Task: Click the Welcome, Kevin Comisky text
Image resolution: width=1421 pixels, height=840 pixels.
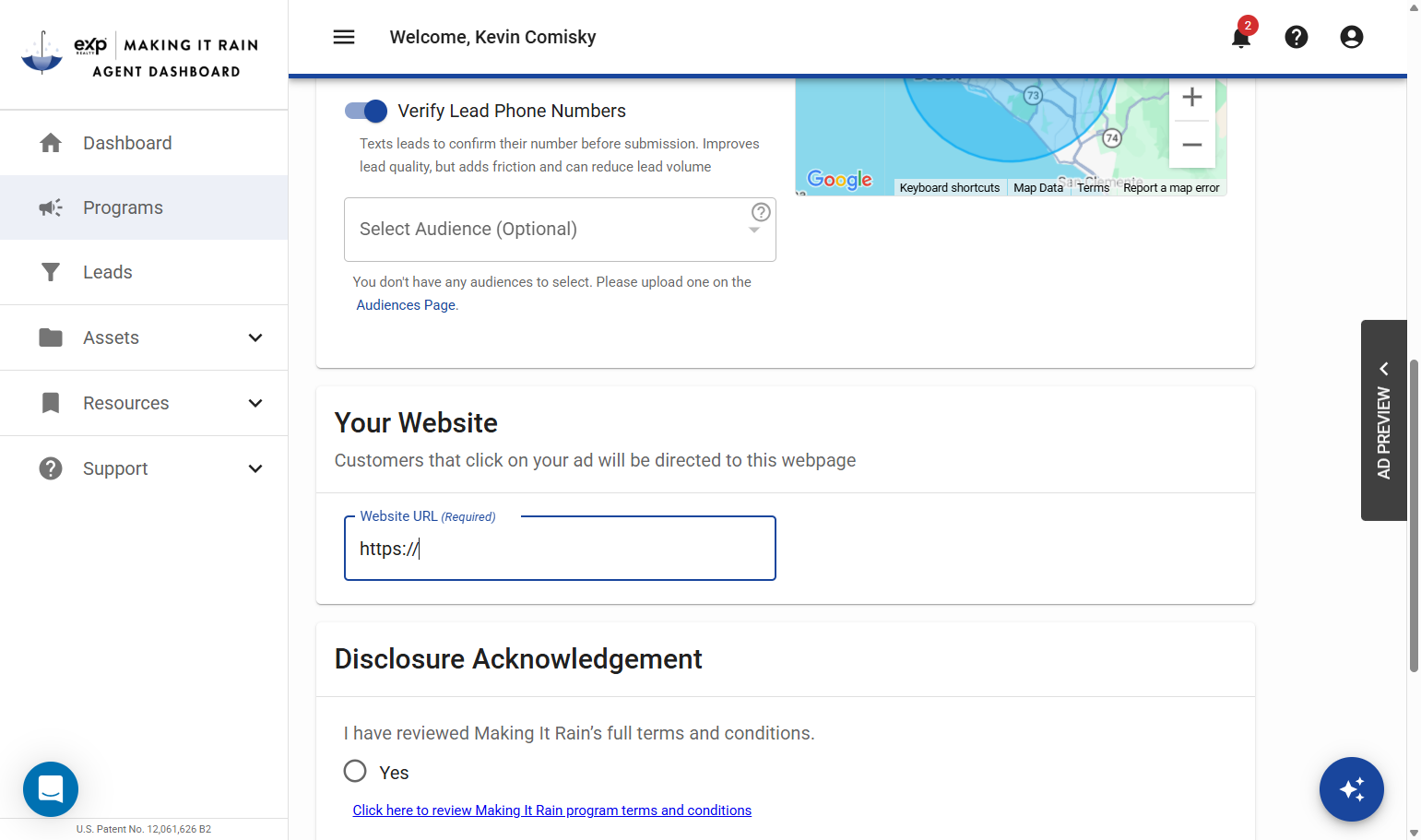Action: [x=492, y=37]
